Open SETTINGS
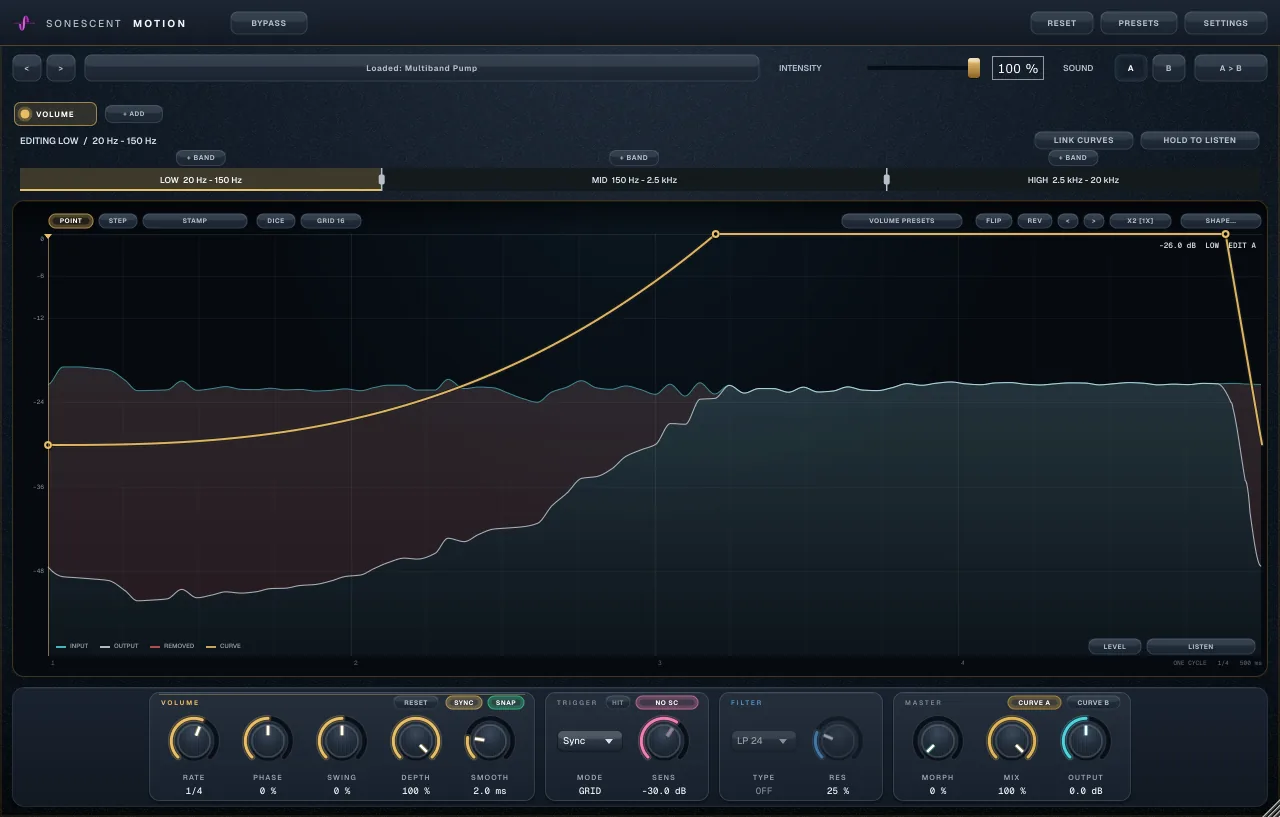Screen dimensions: 1280x817 coord(1226,23)
